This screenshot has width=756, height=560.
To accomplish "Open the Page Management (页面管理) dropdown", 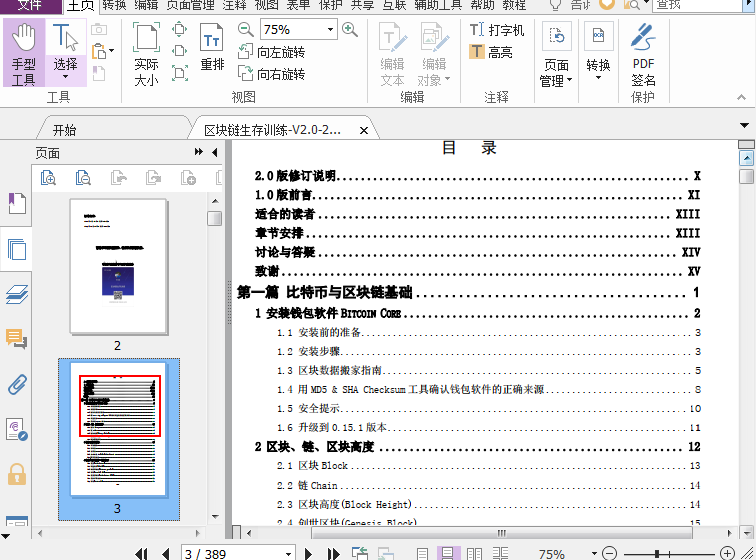I will (x=556, y=54).
